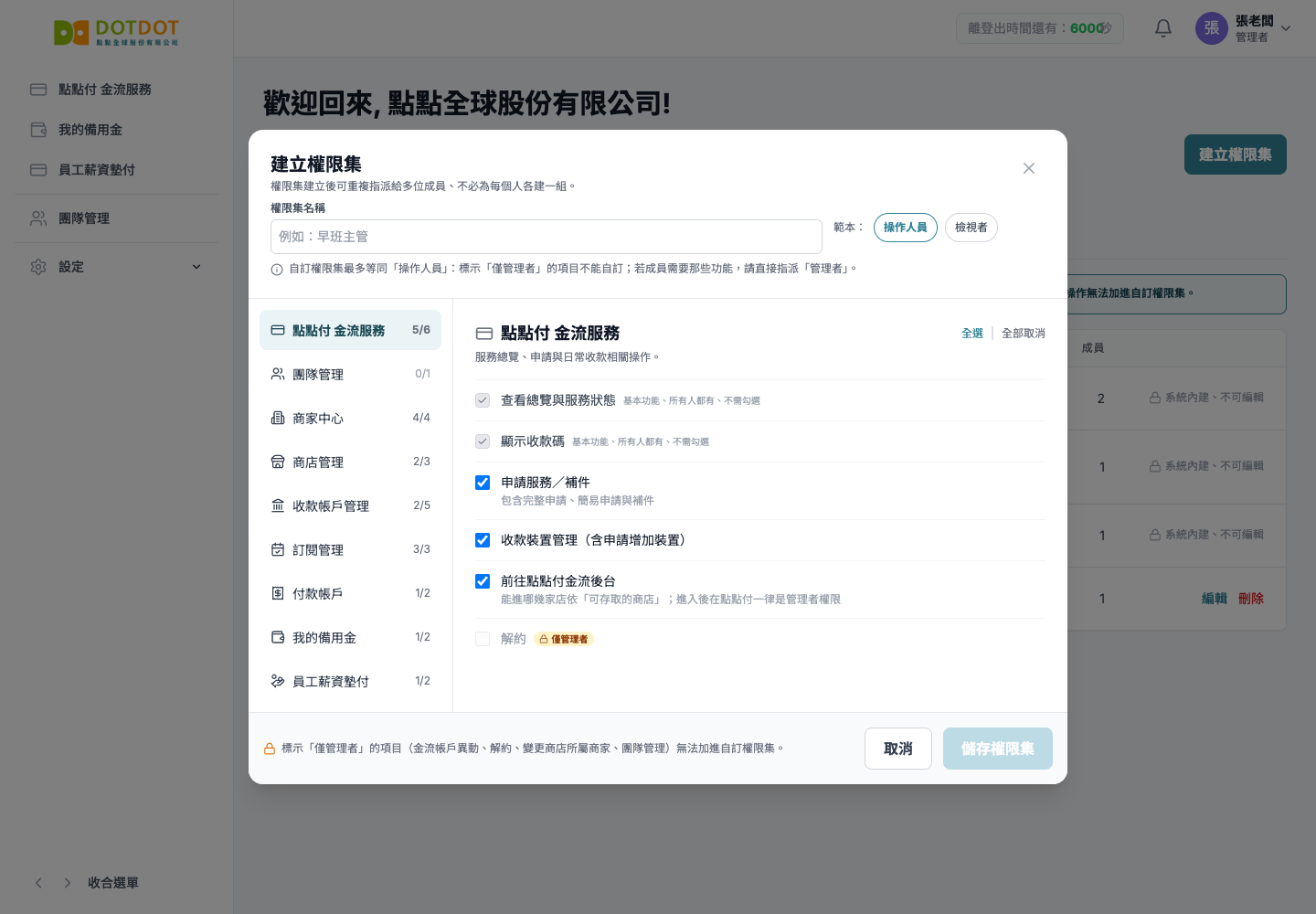Click the back arrow beside 收合選單
The height and width of the screenshot is (914, 1316).
click(x=38, y=883)
